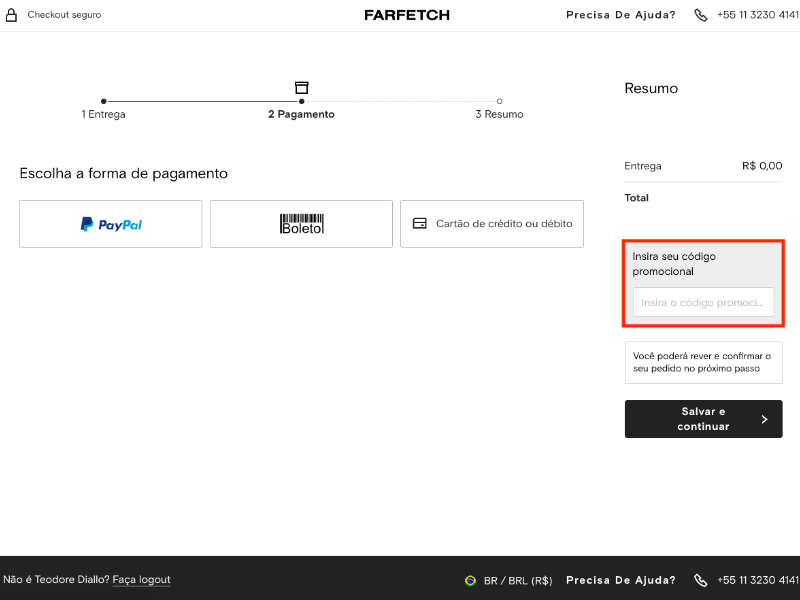Select Cartão de crédito ou débito option

pyautogui.click(x=492, y=224)
